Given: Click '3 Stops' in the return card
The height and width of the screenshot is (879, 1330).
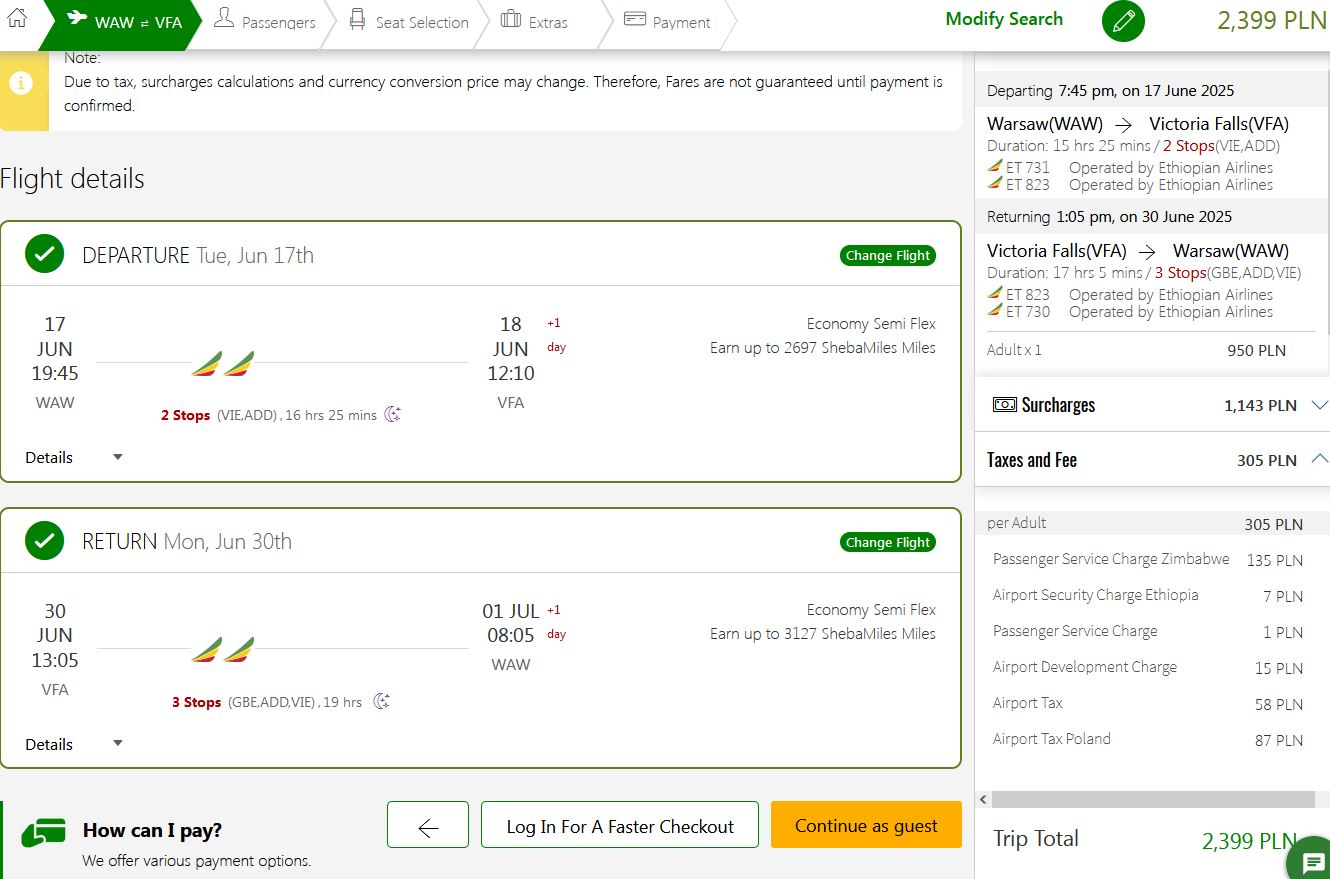Looking at the screenshot, I should click(196, 702).
